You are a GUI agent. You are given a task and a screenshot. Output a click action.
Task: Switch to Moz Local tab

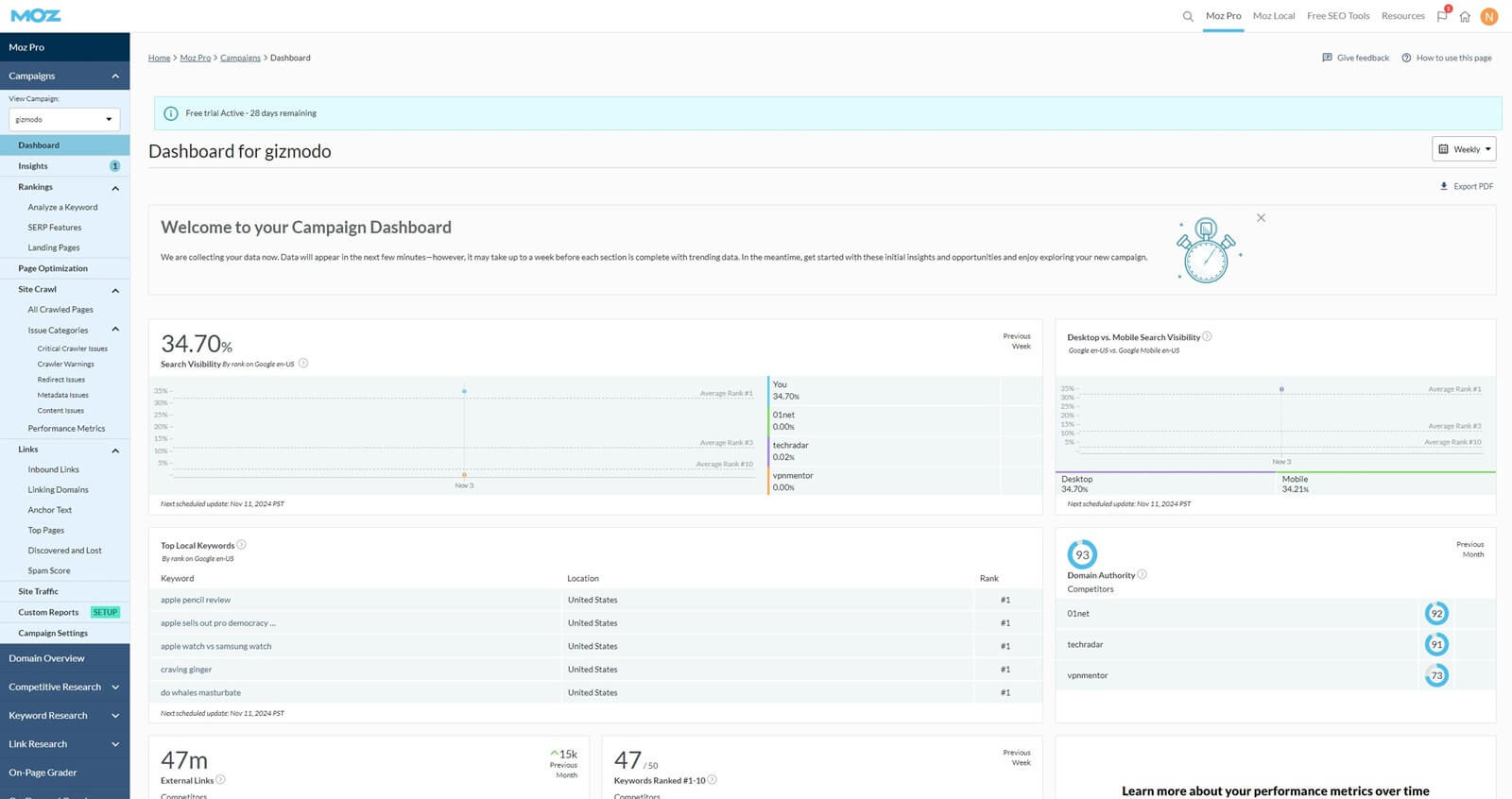coord(1274,16)
